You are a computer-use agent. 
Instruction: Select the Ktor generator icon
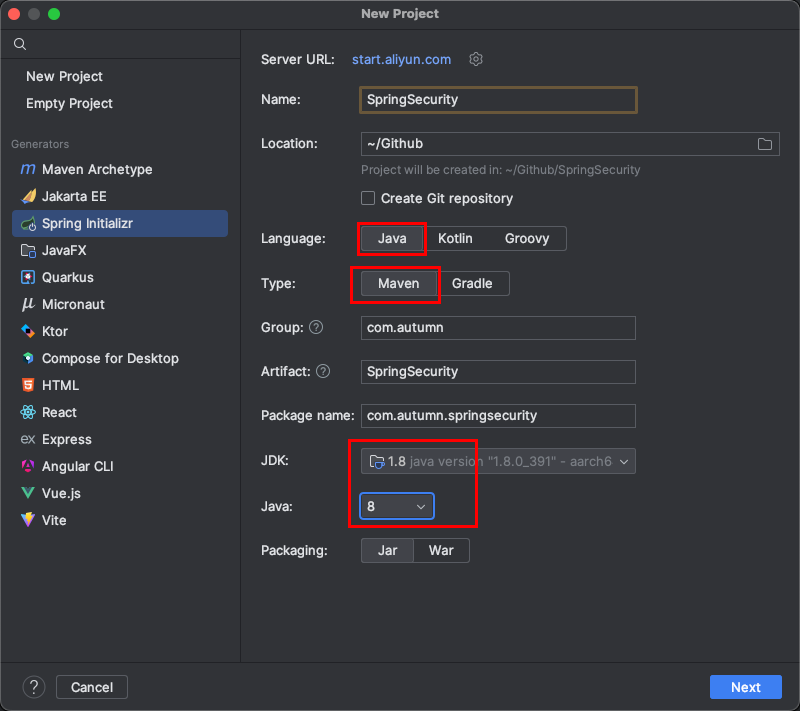[28, 332]
